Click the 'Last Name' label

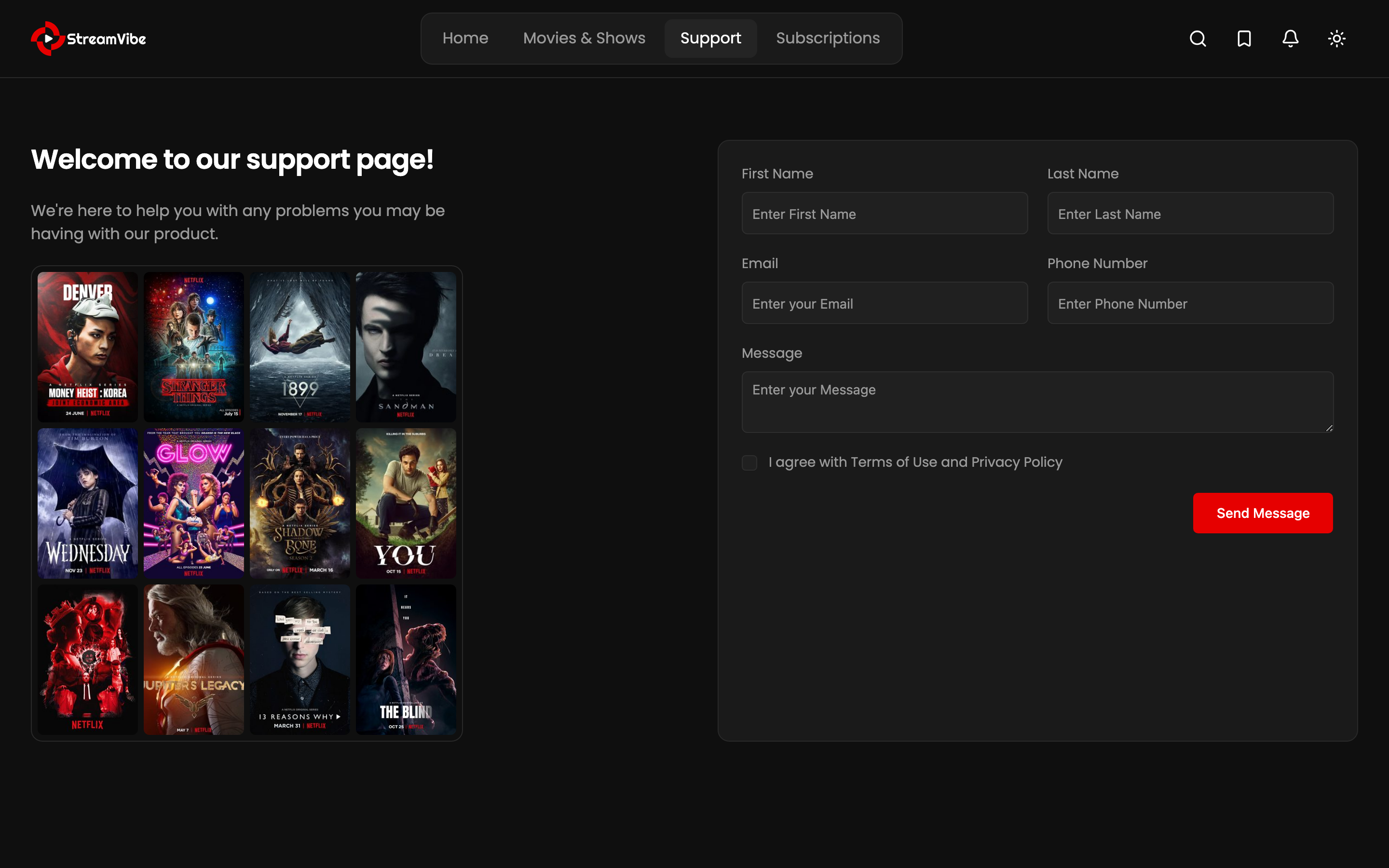tap(1082, 174)
